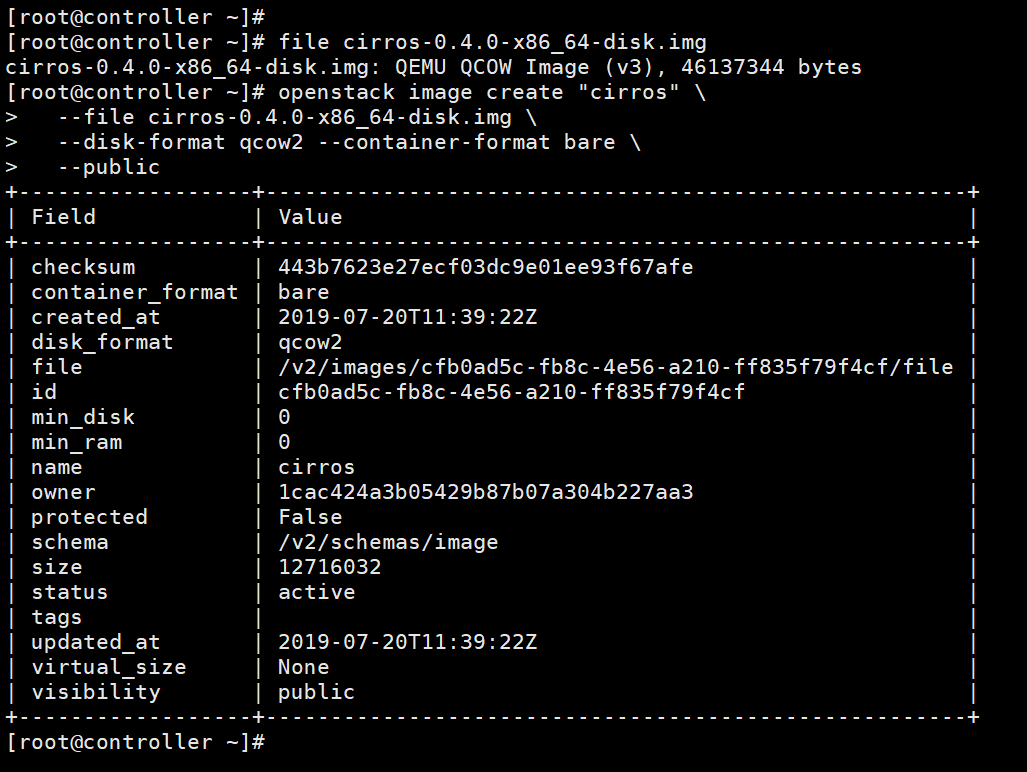Click the --public option in the command

109,167
